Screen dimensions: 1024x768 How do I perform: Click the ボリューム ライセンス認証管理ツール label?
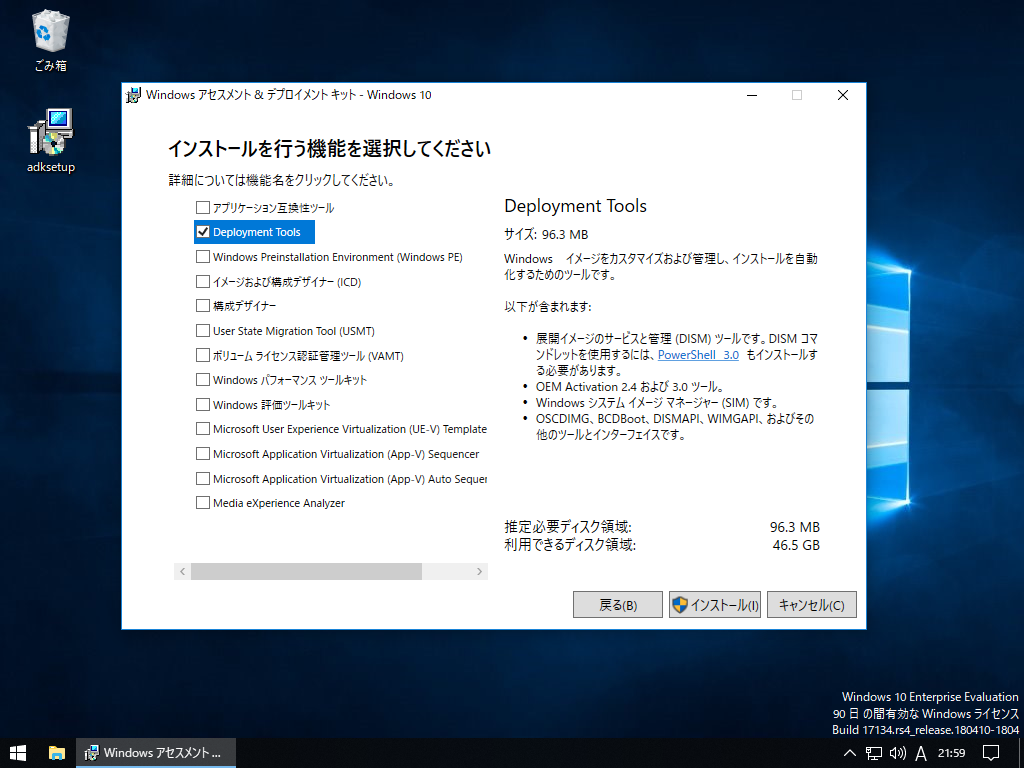[x=308, y=356]
